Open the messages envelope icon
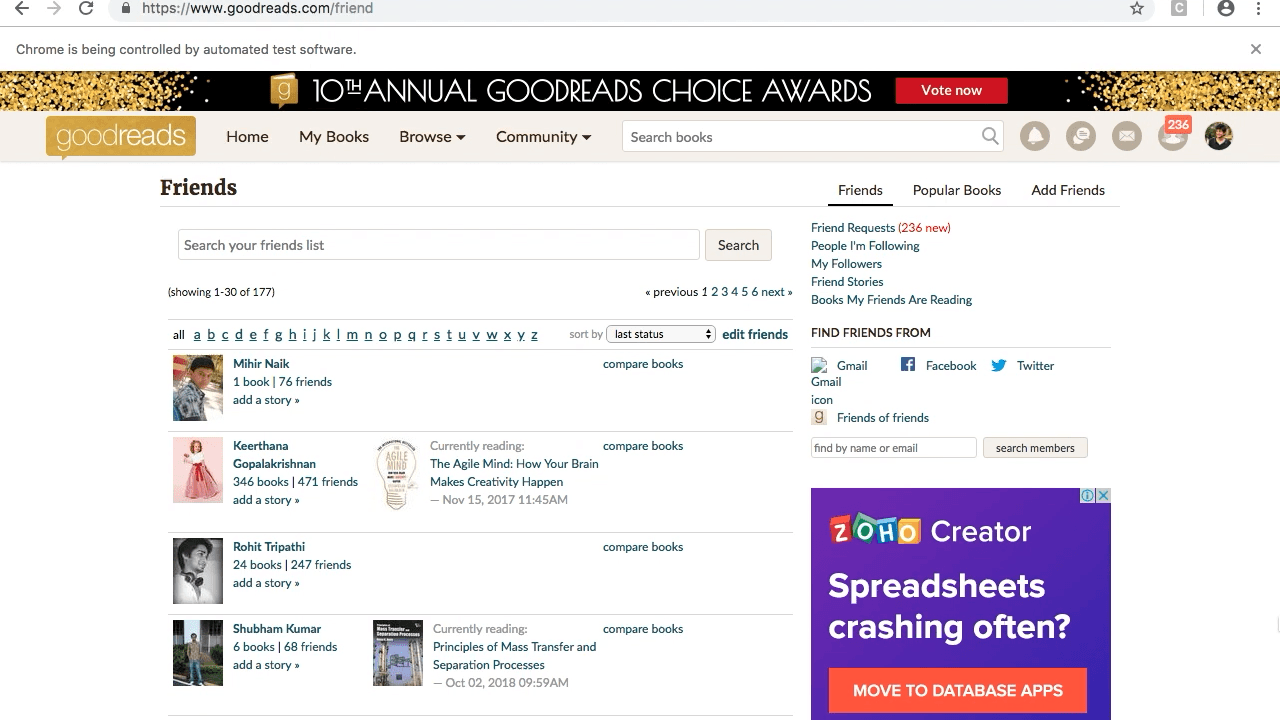This screenshot has height=720, width=1280. coord(1127,136)
